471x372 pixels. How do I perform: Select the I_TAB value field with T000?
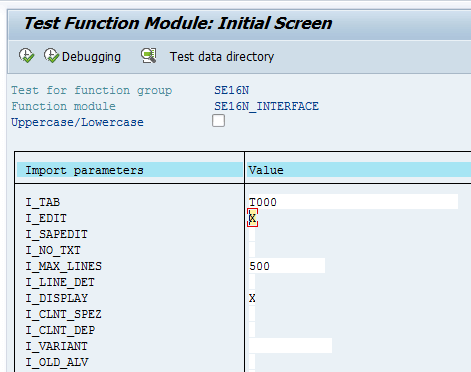353,202
